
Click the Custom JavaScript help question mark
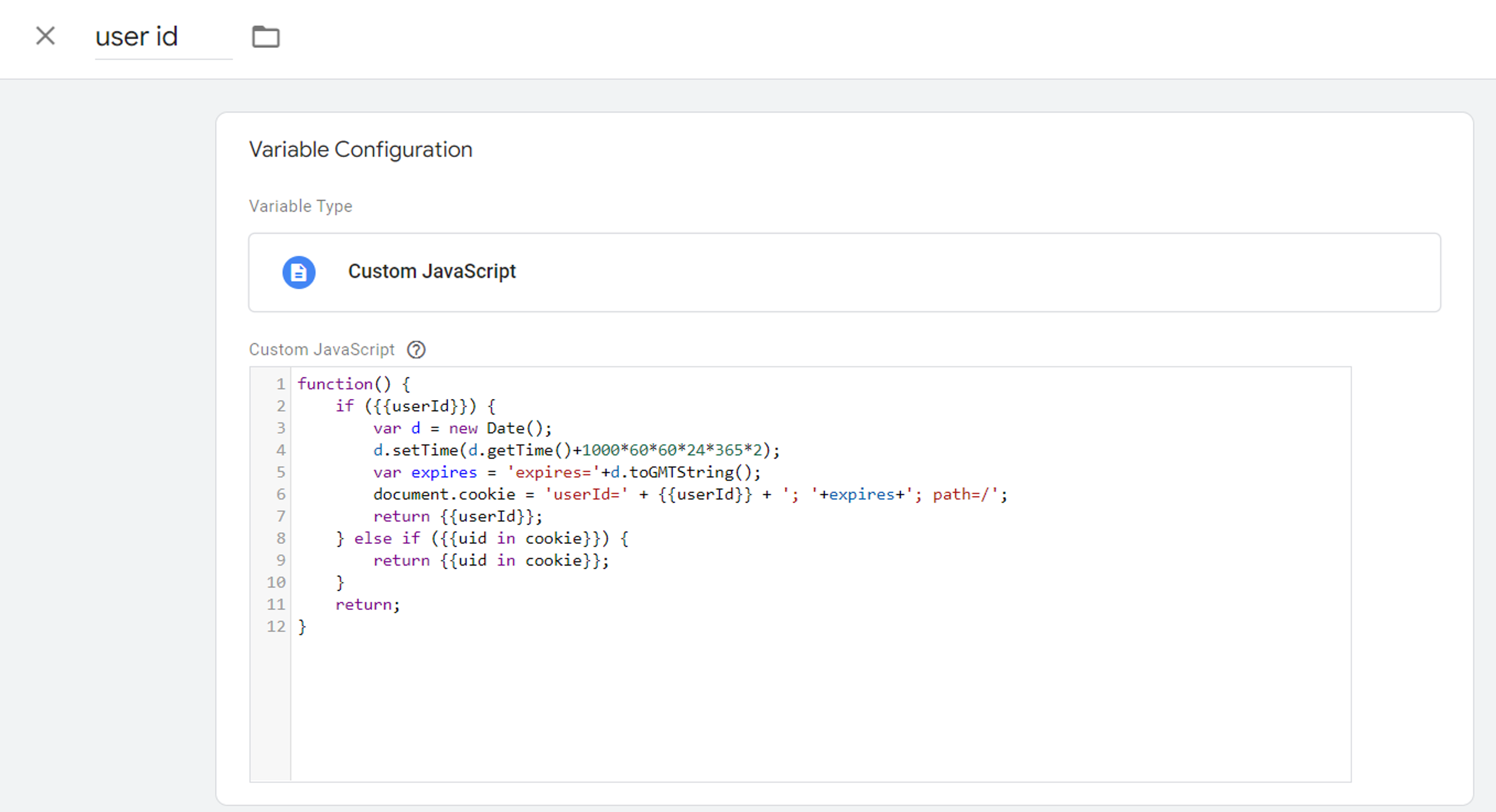pyautogui.click(x=416, y=349)
